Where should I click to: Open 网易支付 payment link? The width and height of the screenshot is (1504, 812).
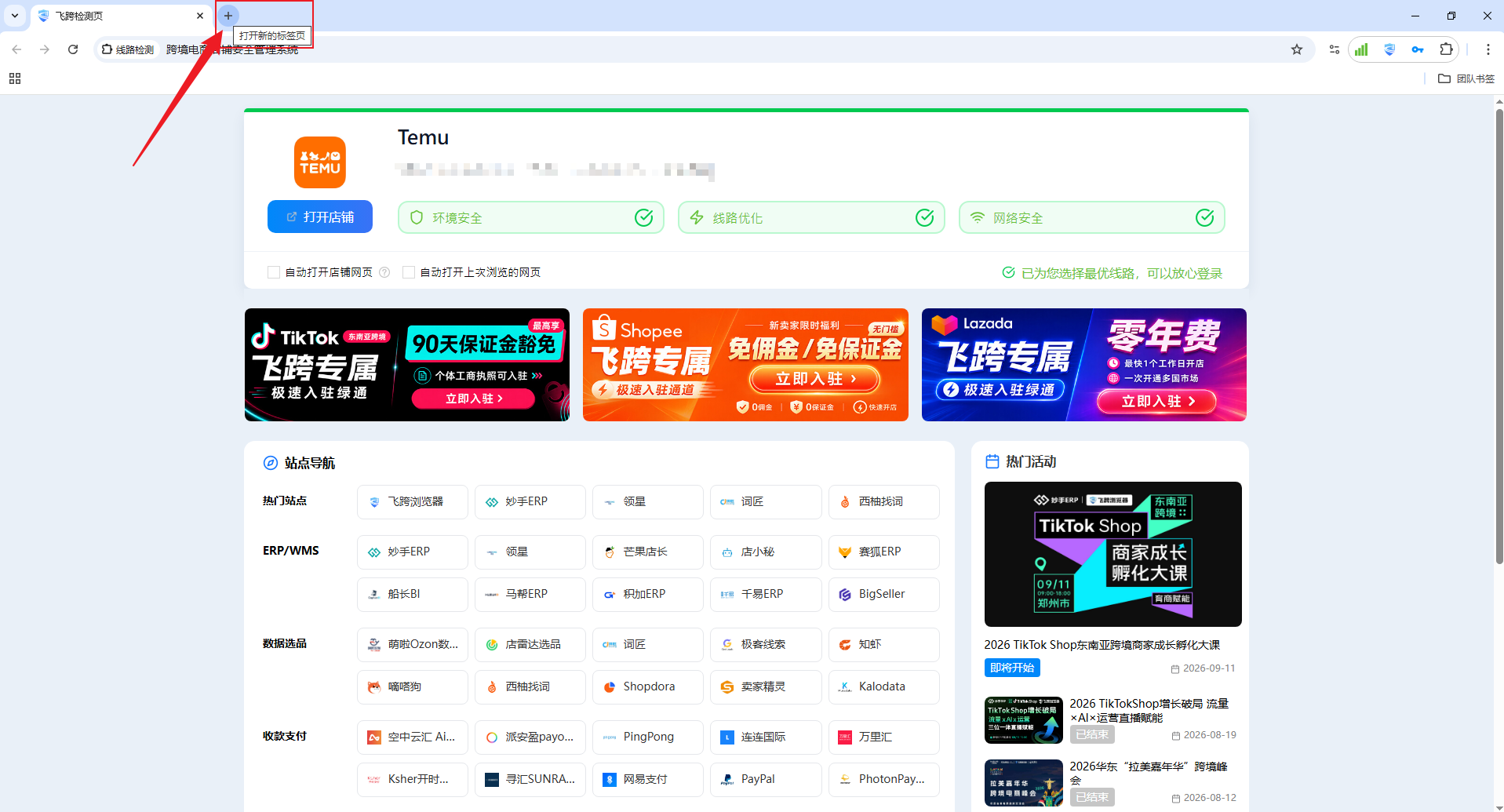click(x=648, y=780)
